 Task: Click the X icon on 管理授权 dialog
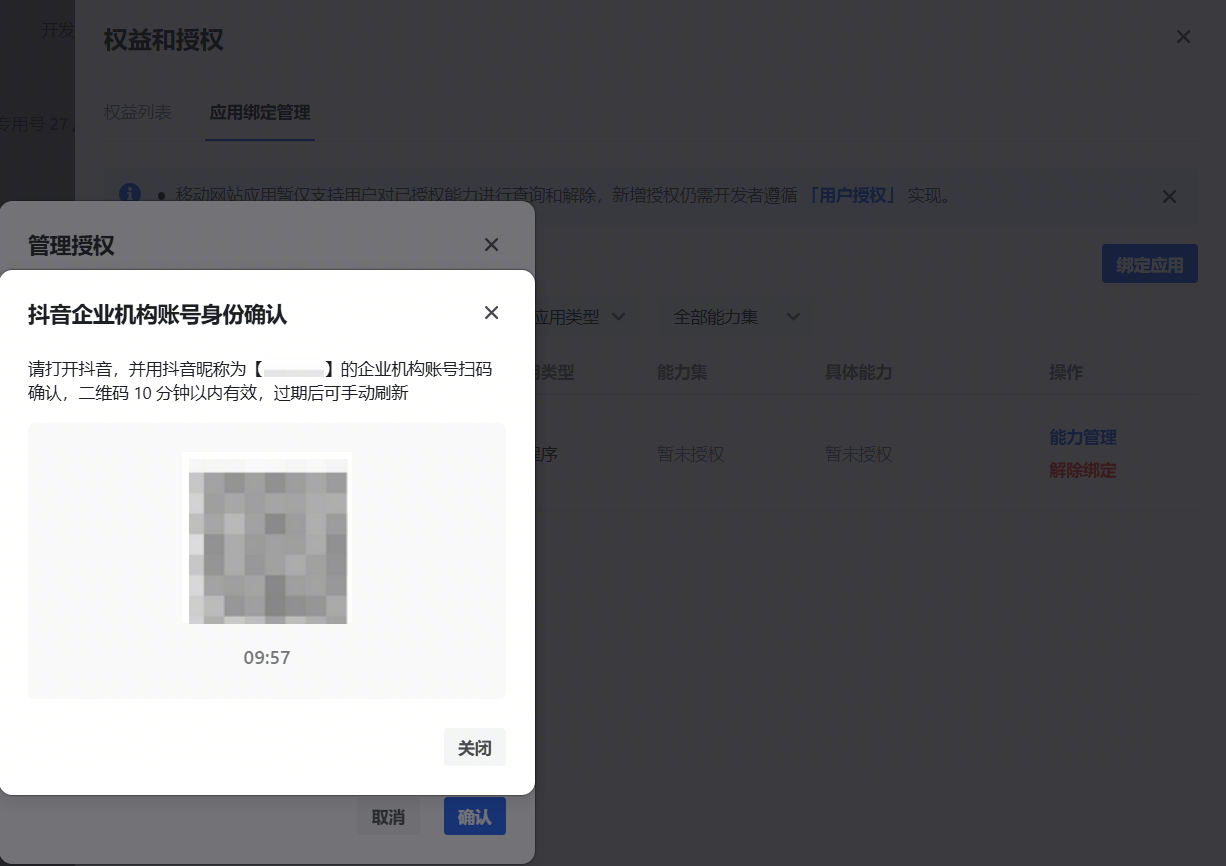(x=491, y=245)
